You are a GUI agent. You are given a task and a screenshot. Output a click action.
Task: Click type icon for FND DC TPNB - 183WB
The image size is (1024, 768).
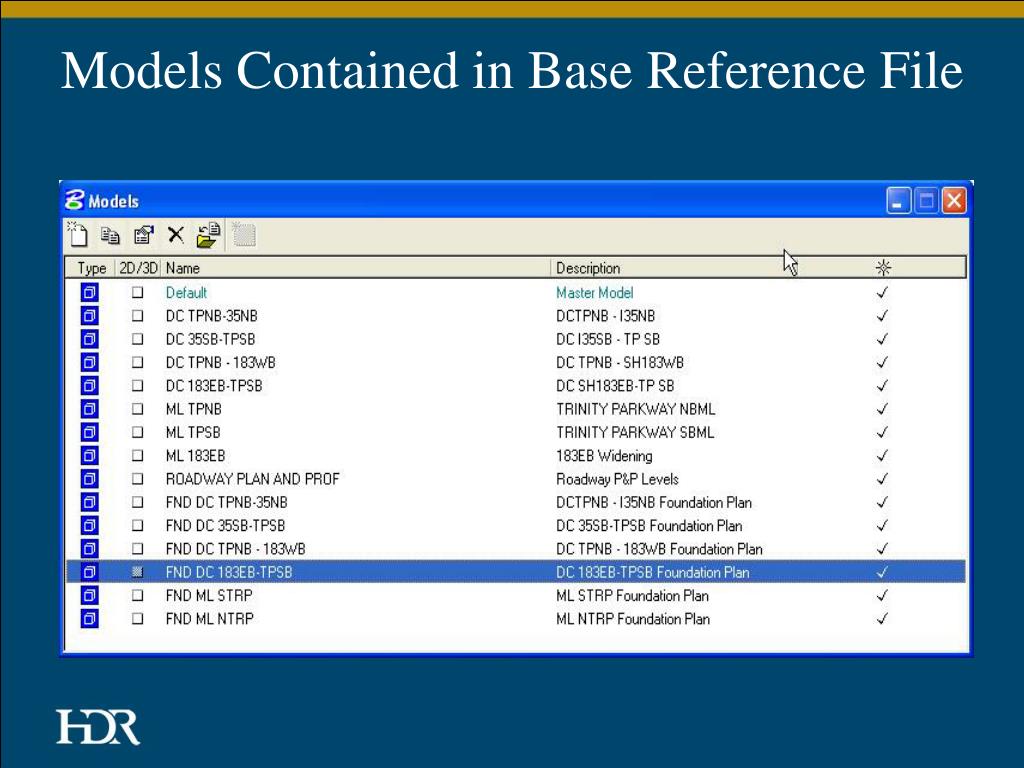(89, 549)
